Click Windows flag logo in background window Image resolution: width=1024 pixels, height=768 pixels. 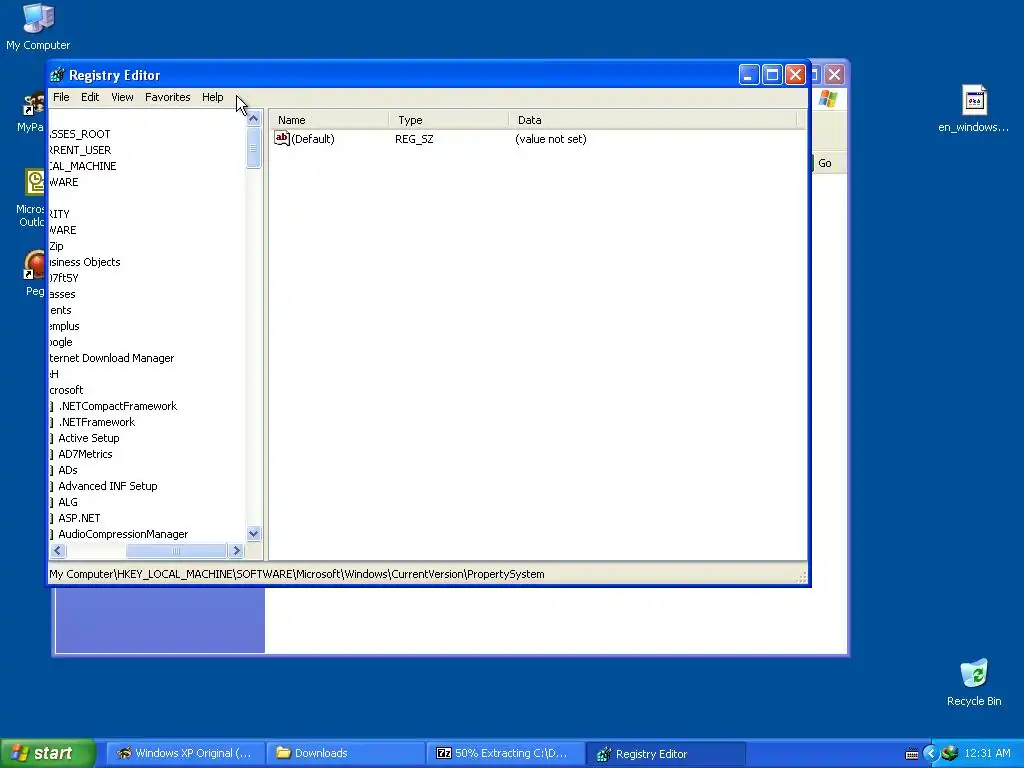tap(828, 99)
